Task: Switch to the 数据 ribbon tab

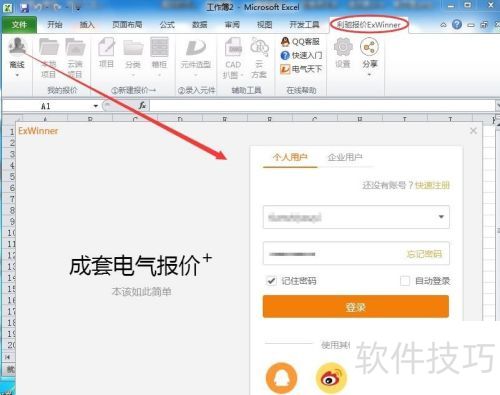Action: pyautogui.click(x=200, y=25)
